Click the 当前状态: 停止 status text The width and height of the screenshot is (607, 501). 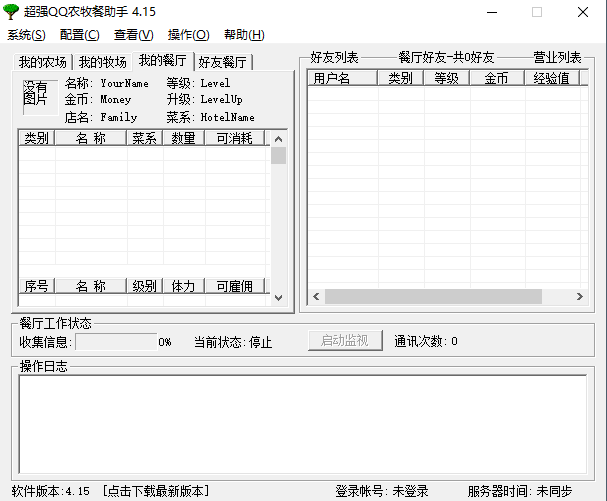(233, 342)
